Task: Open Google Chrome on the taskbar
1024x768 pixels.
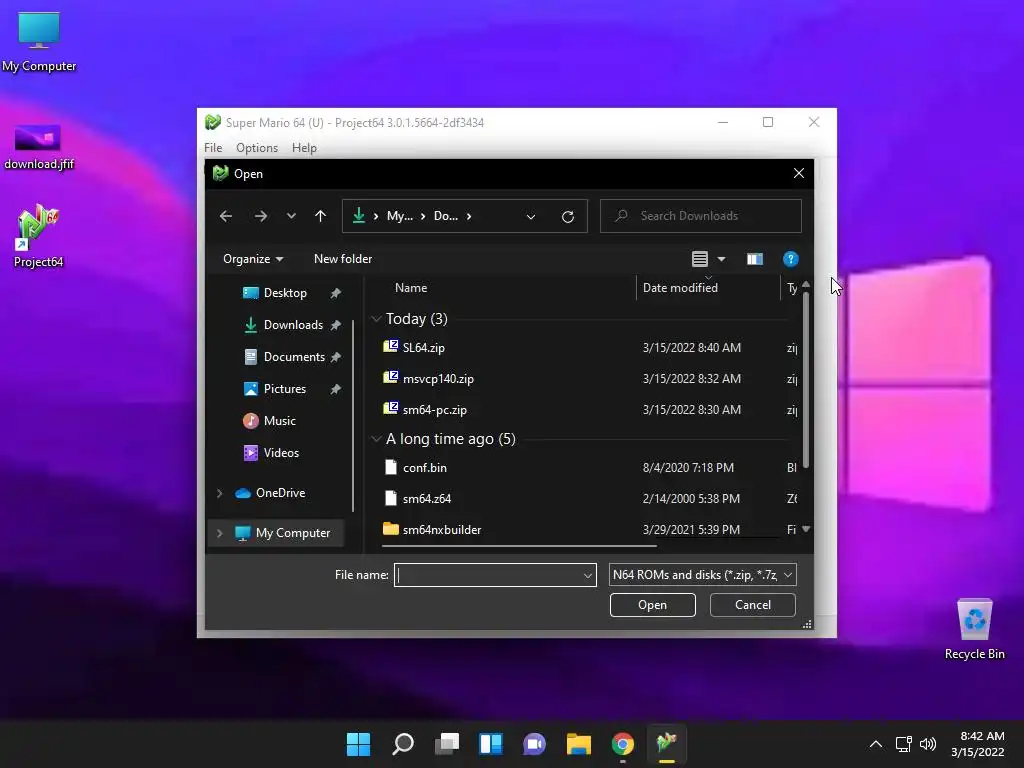Action: coord(622,744)
